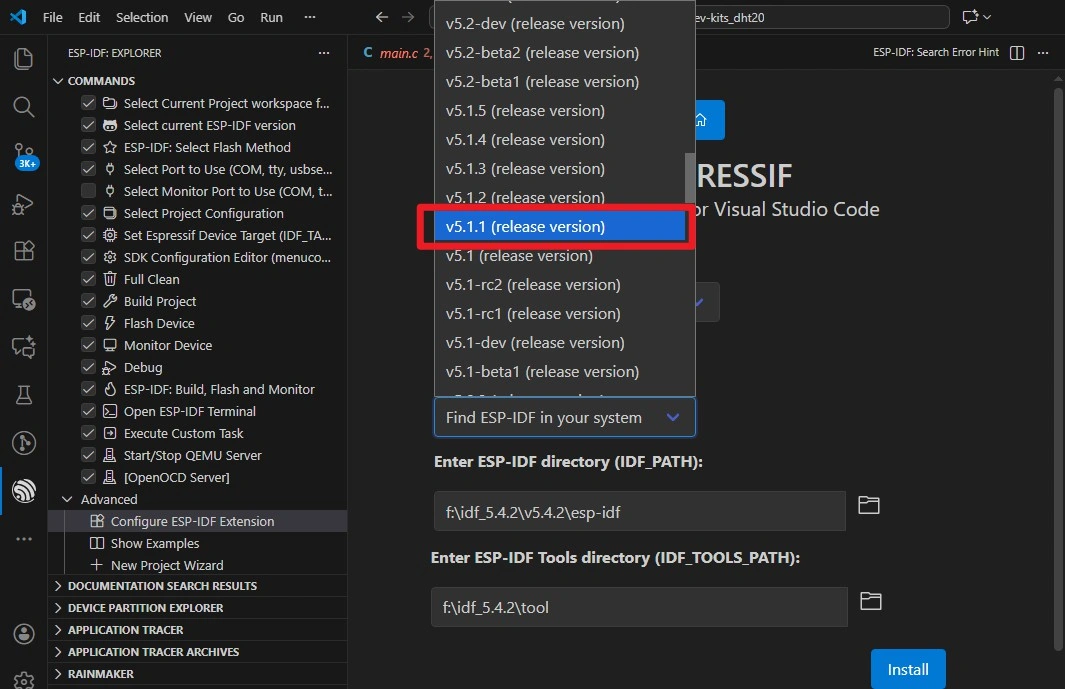
Task: Open the Selection menu
Action: [x=142, y=17]
